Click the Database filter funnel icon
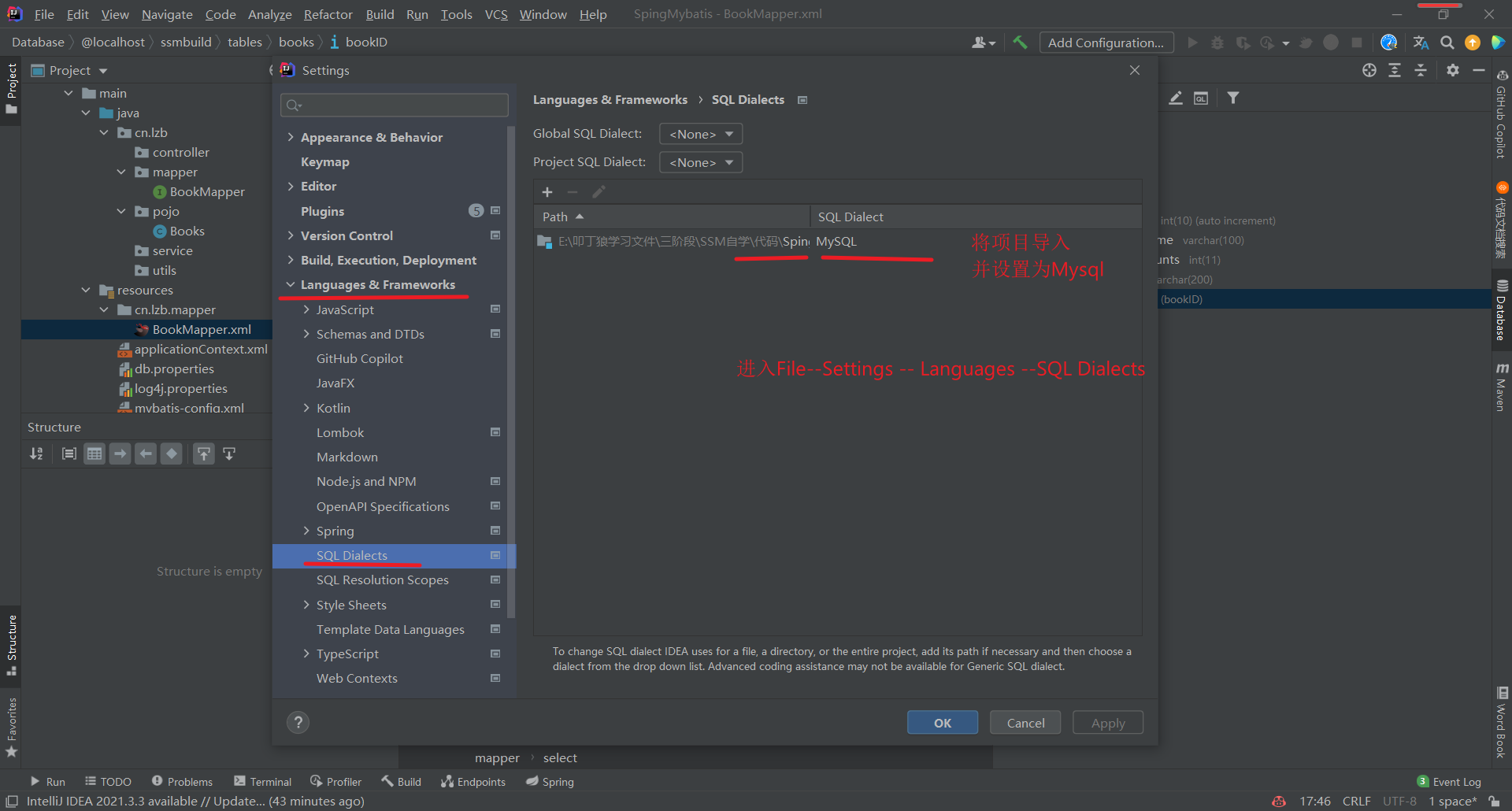 click(1233, 98)
